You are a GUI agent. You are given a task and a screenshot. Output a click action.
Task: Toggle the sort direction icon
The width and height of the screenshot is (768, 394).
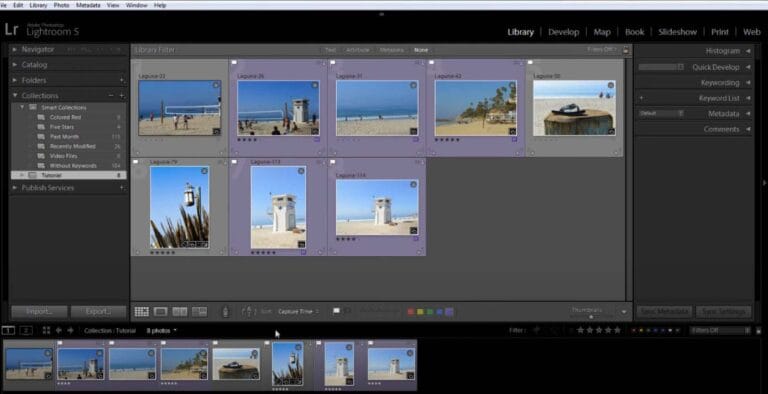pos(248,312)
